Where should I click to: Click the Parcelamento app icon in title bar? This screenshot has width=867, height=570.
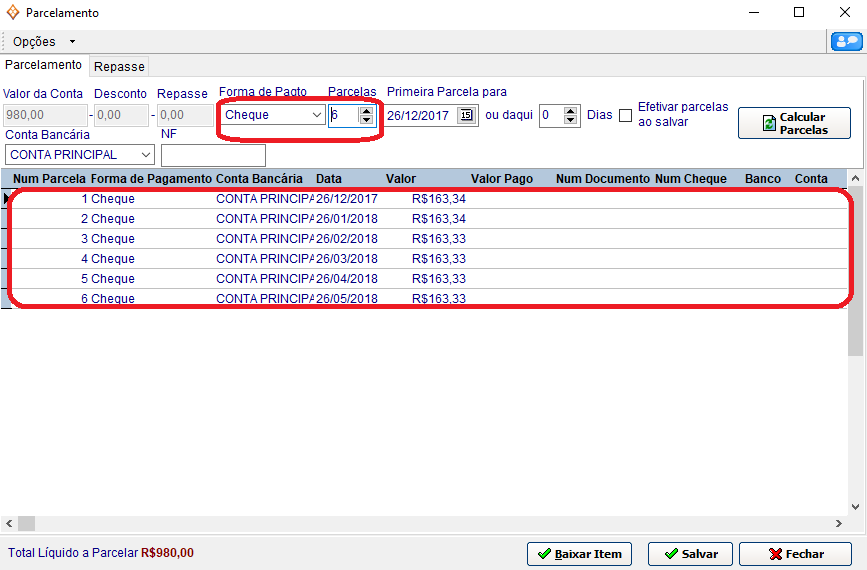12,13
